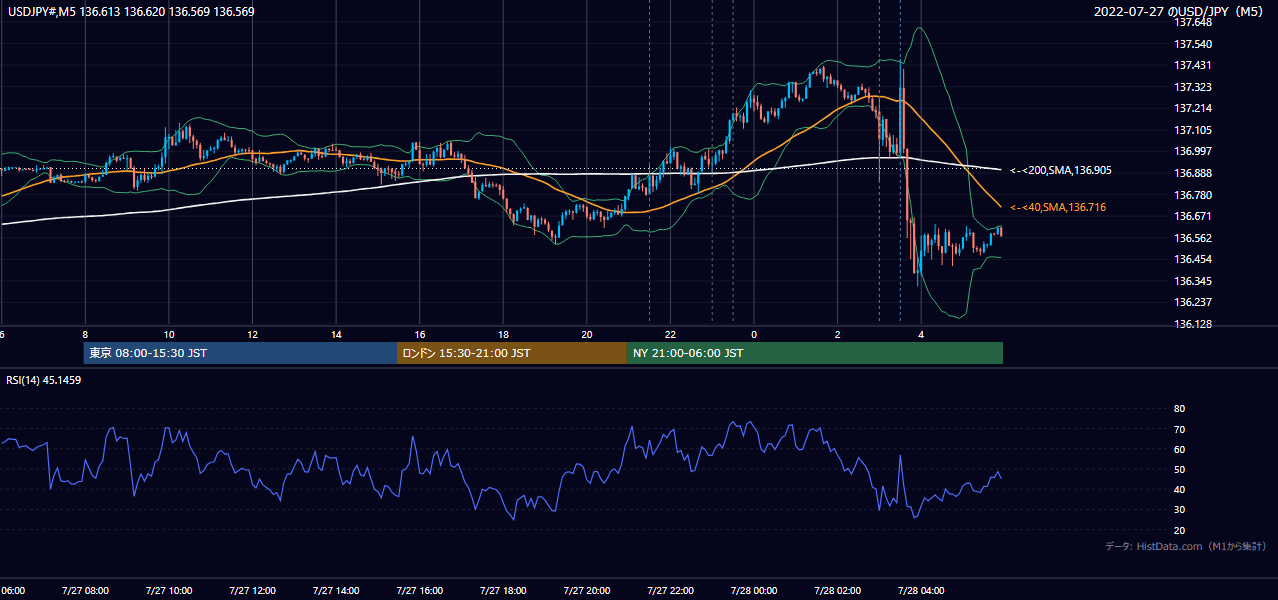Click price axis value 136.562
Viewport: 1278px width, 600px height.
[x=1193, y=238]
